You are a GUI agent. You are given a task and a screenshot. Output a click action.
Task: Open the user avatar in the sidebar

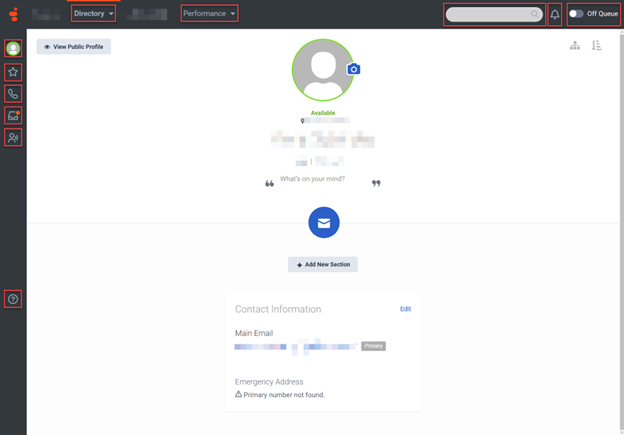pyautogui.click(x=13, y=48)
